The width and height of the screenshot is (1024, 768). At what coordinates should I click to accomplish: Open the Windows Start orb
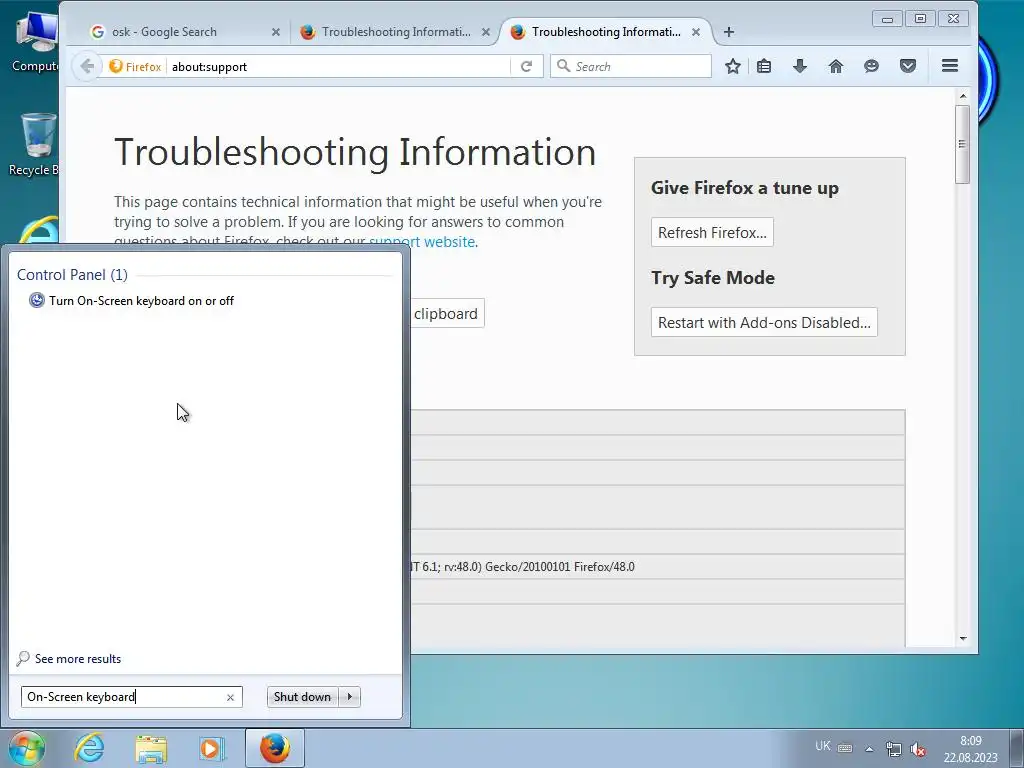point(27,748)
